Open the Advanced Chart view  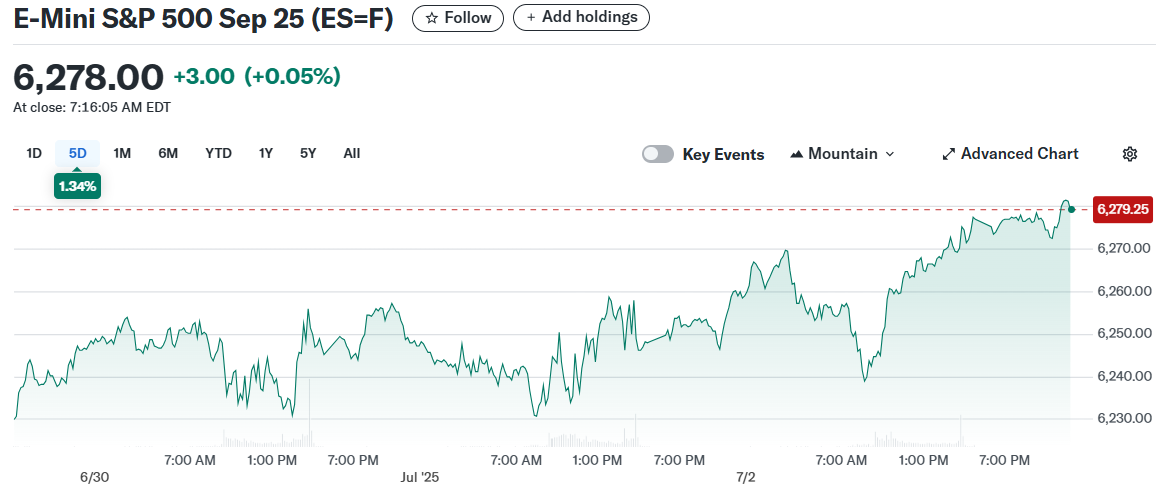click(x=1010, y=154)
